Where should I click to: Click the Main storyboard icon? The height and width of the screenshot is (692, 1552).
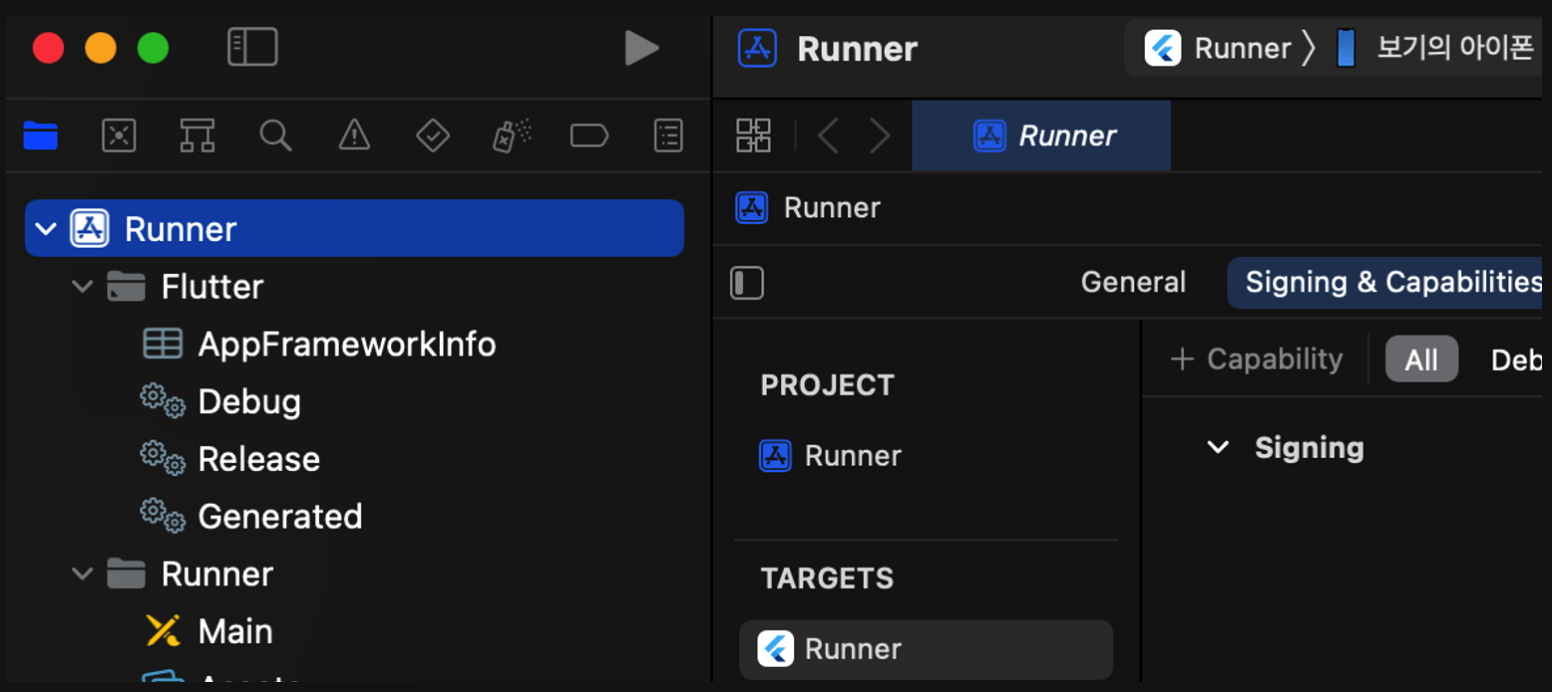[163, 631]
